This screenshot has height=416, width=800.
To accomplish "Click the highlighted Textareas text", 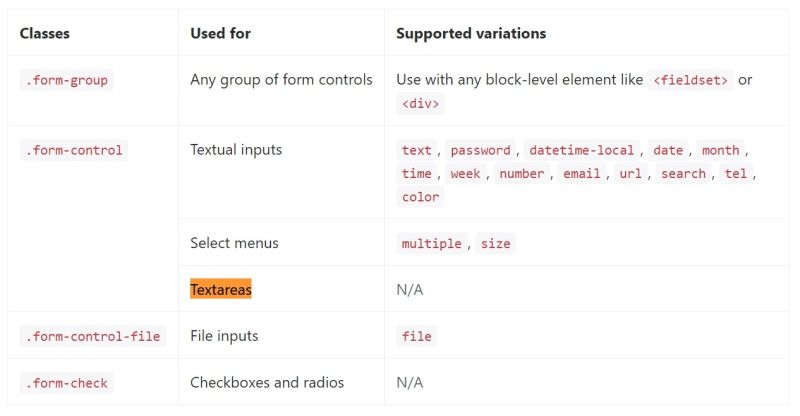I will (221, 289).
